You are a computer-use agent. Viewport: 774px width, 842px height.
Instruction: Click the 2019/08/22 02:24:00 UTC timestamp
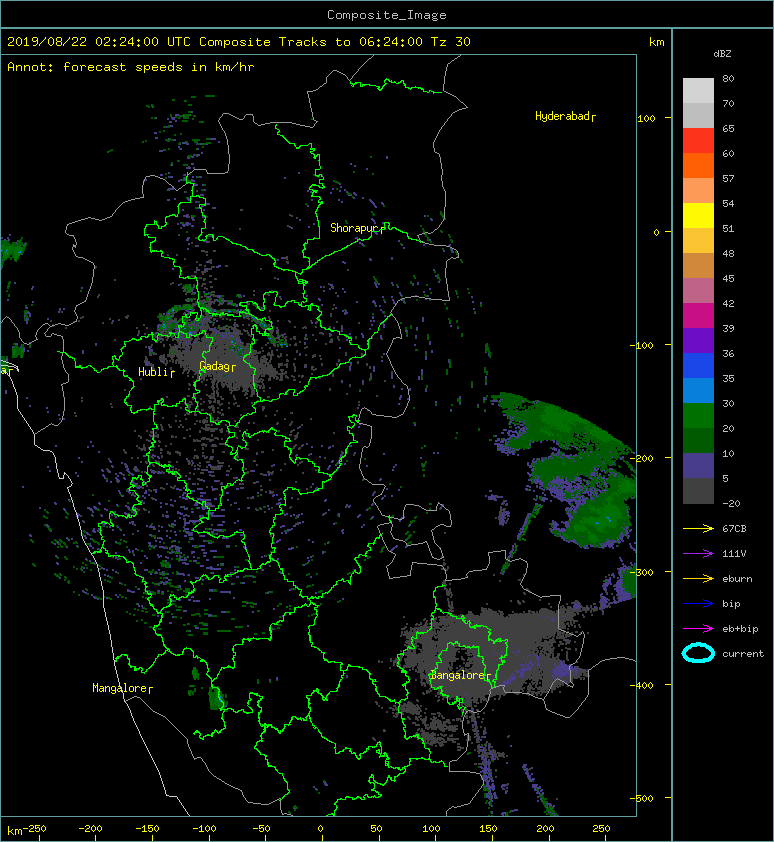click(x=98, y=42)
